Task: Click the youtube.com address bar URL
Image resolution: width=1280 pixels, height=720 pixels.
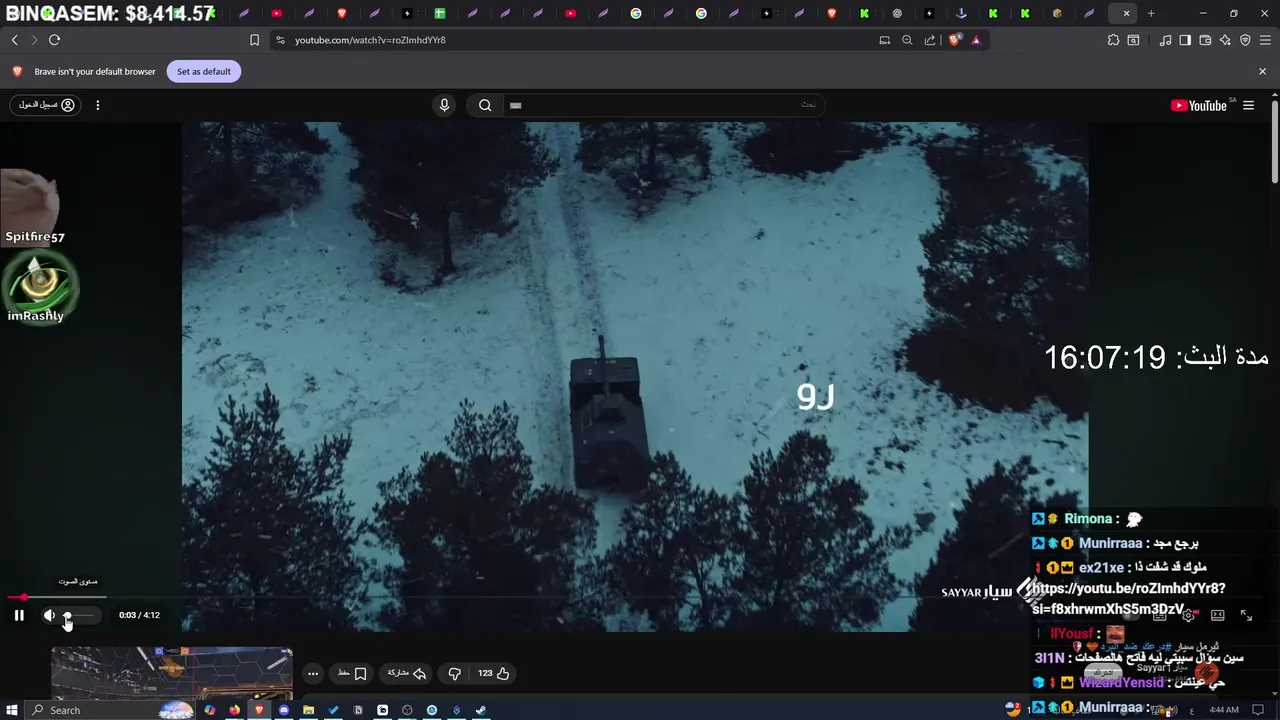Action: 370,40
